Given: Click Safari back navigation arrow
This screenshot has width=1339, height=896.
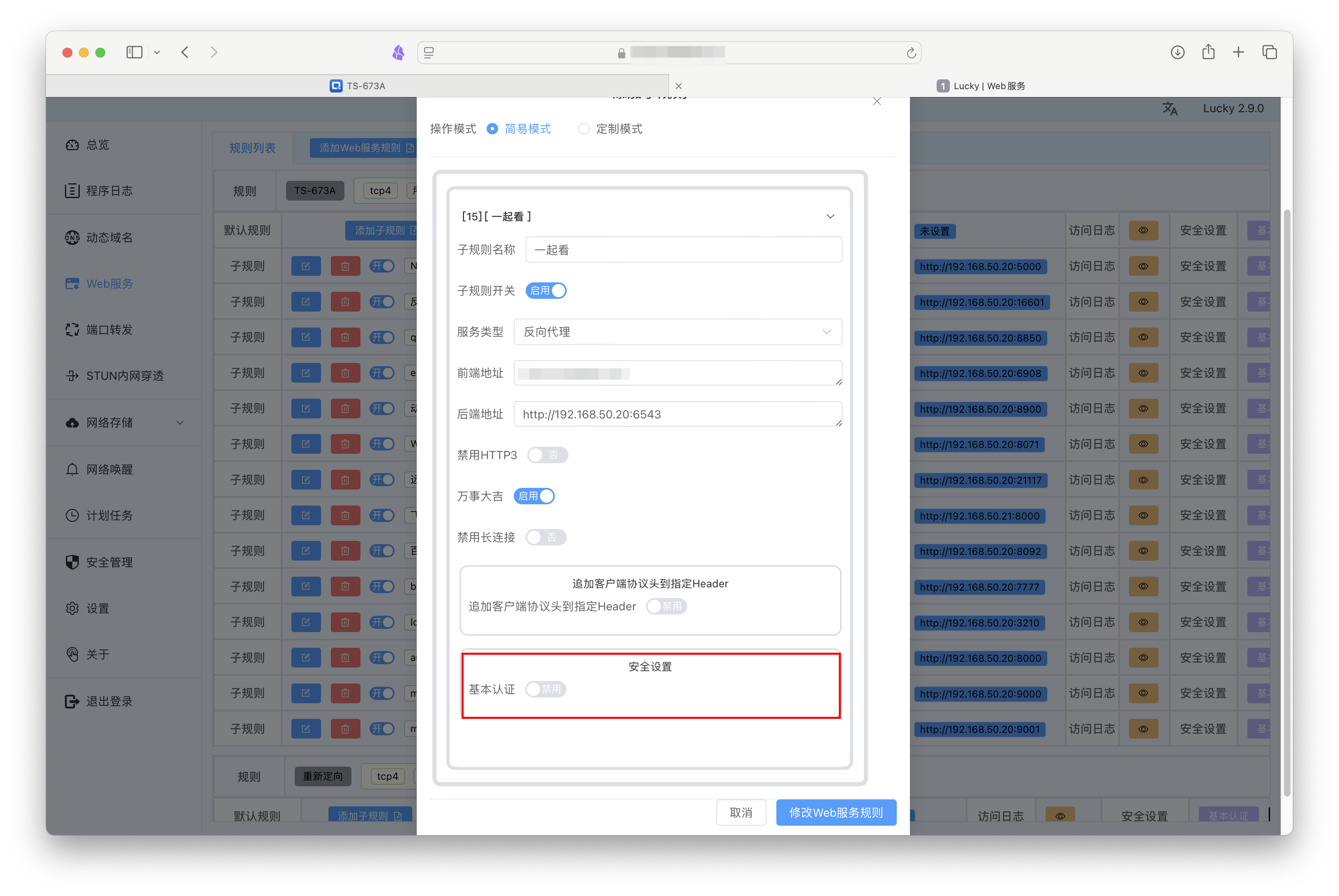Looking at the screenshot, I should tap(185, 53).
